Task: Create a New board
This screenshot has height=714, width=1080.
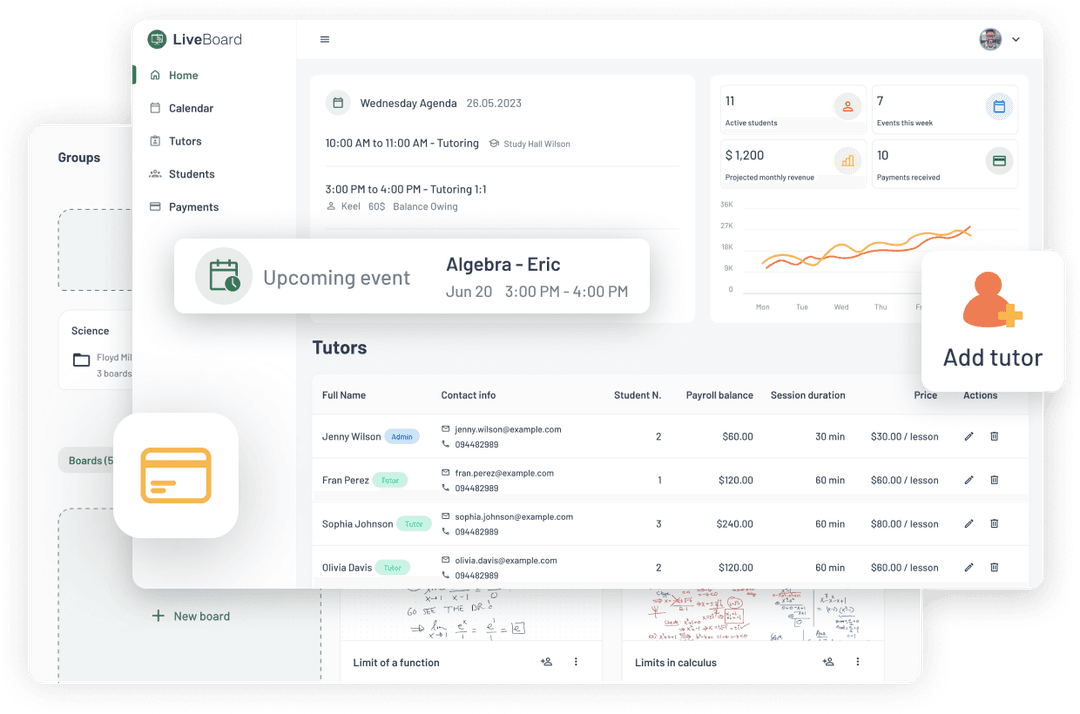Action: pyautogui.click(x=190, y=617)
